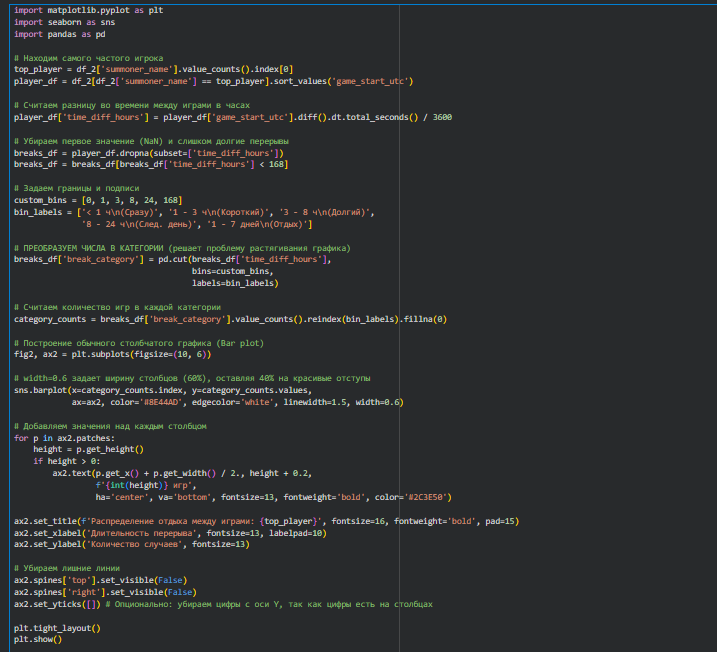This screenshot has height=652, width=717.
Task: Click the 'labels=bin_labels)' argument line
Action: coord(235,283)
